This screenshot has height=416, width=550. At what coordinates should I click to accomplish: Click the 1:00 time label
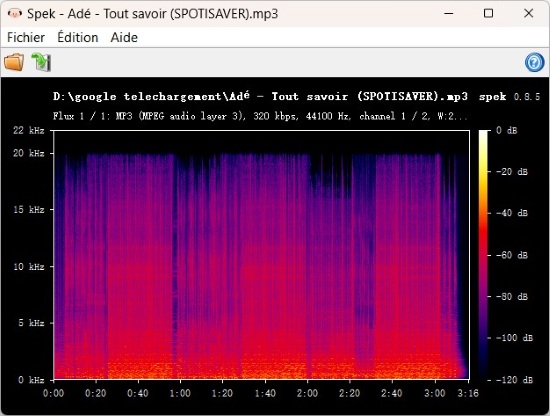coord(180,393)
